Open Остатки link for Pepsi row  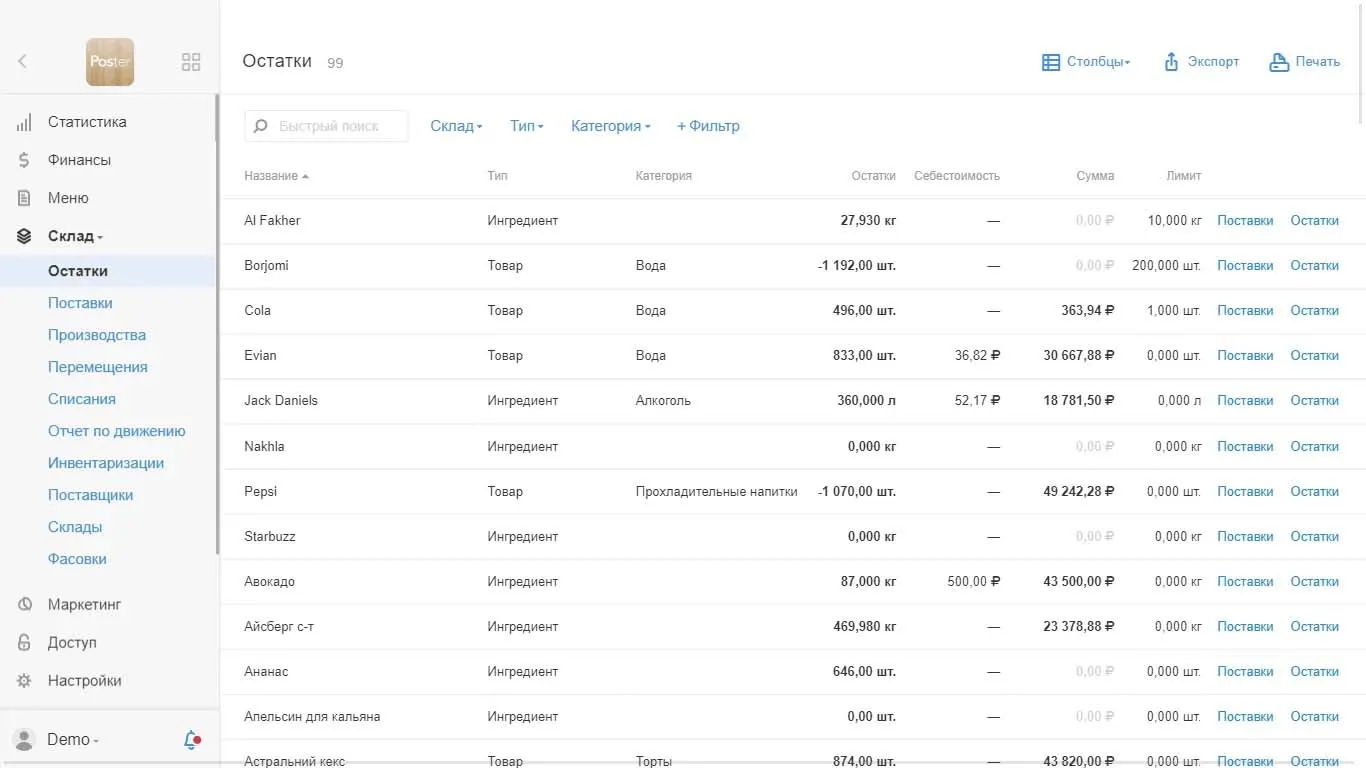[1314, 492]
